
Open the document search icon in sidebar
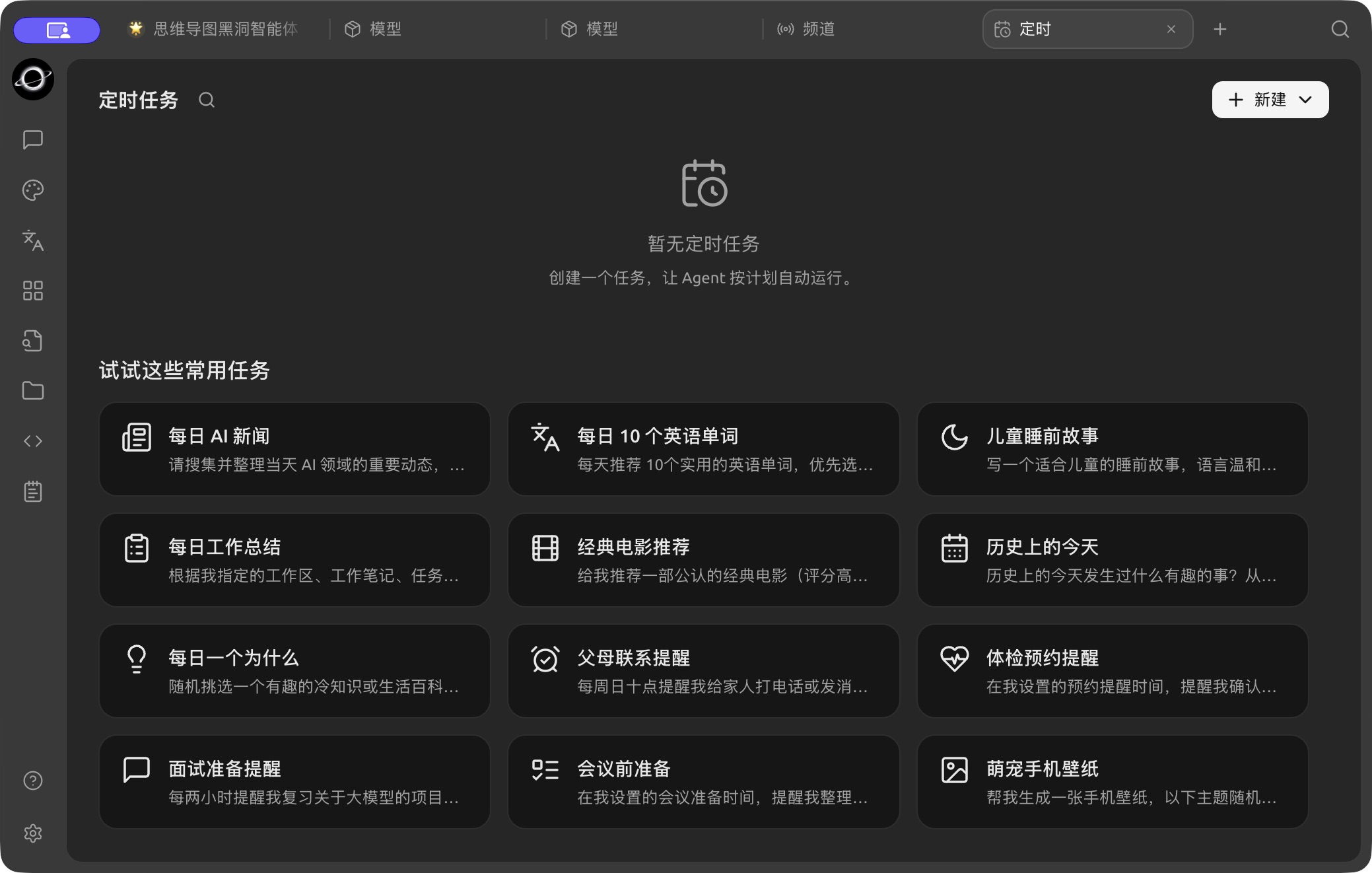33,341
